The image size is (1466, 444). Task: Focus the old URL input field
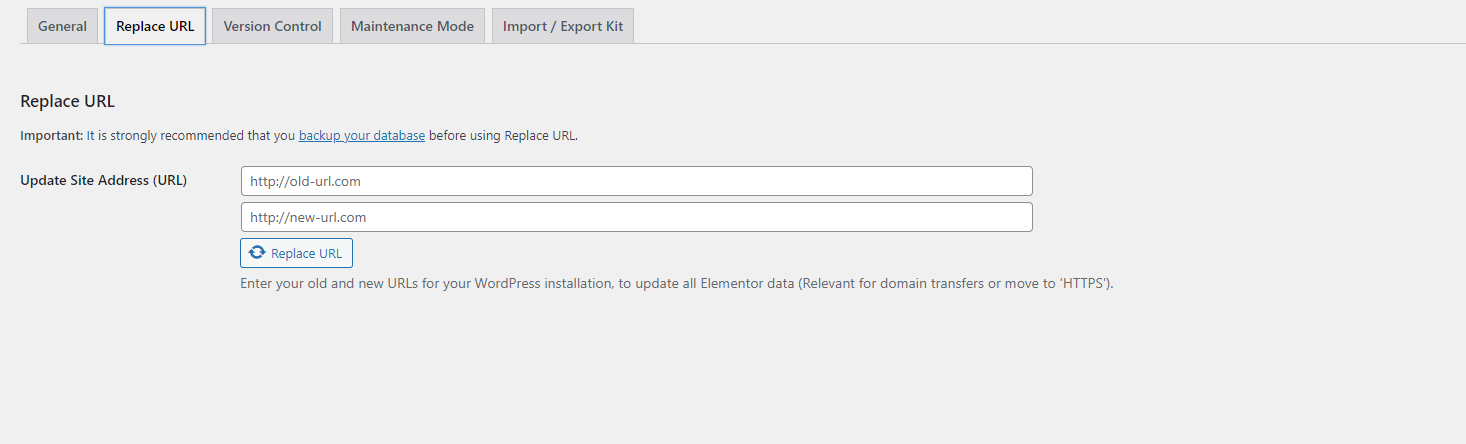tap(636, 181)
